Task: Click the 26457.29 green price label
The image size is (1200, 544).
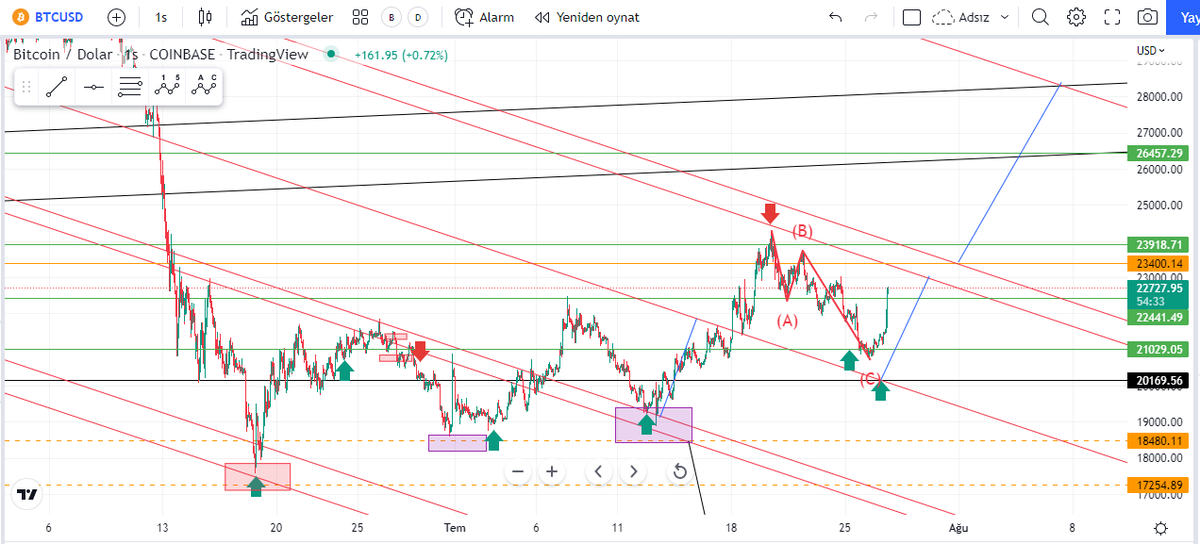Action: [x=1160, y=153]
